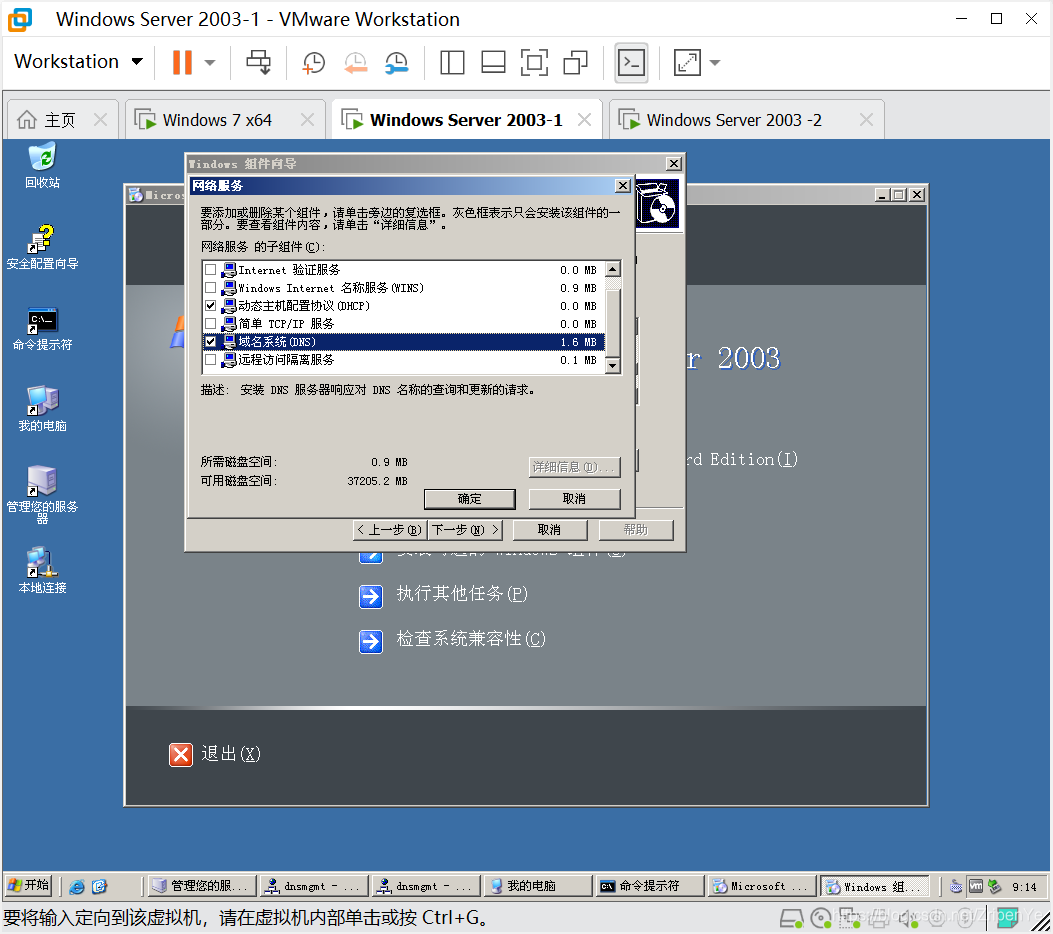Check the 远程访问隔离服务 checkbox
Image resolution: width=1053 pixels, height=934 pixels.
210,360
